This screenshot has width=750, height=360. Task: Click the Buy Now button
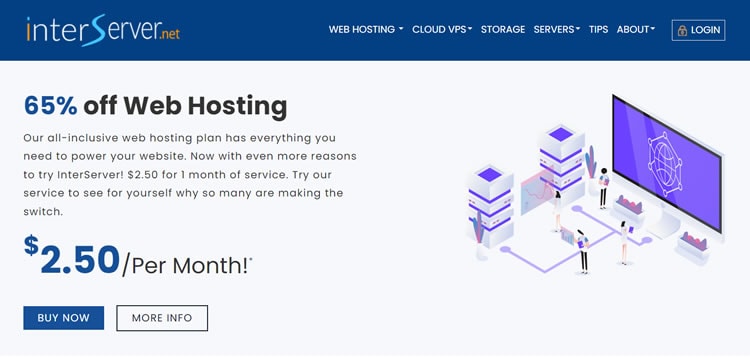coord(64,318)
